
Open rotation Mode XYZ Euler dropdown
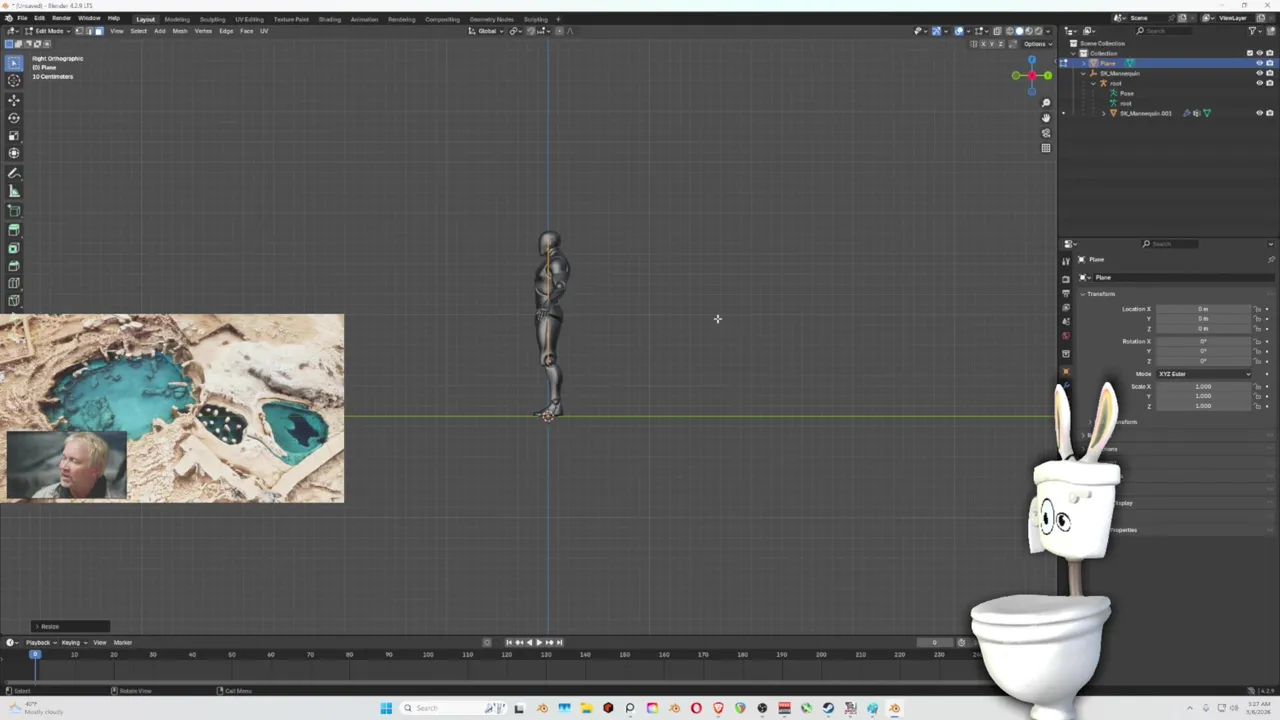1203,374
